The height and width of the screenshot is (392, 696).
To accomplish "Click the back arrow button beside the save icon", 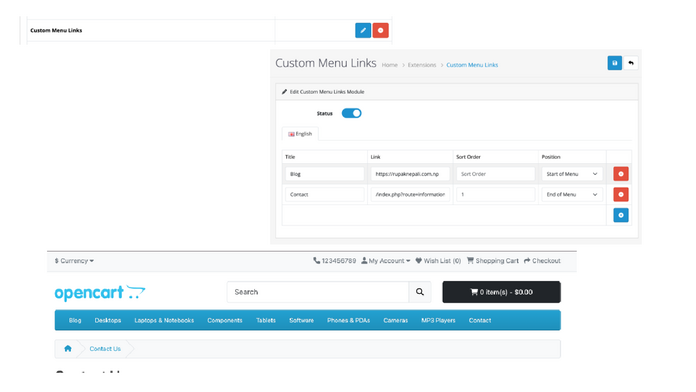I will (x=631, y=63).
